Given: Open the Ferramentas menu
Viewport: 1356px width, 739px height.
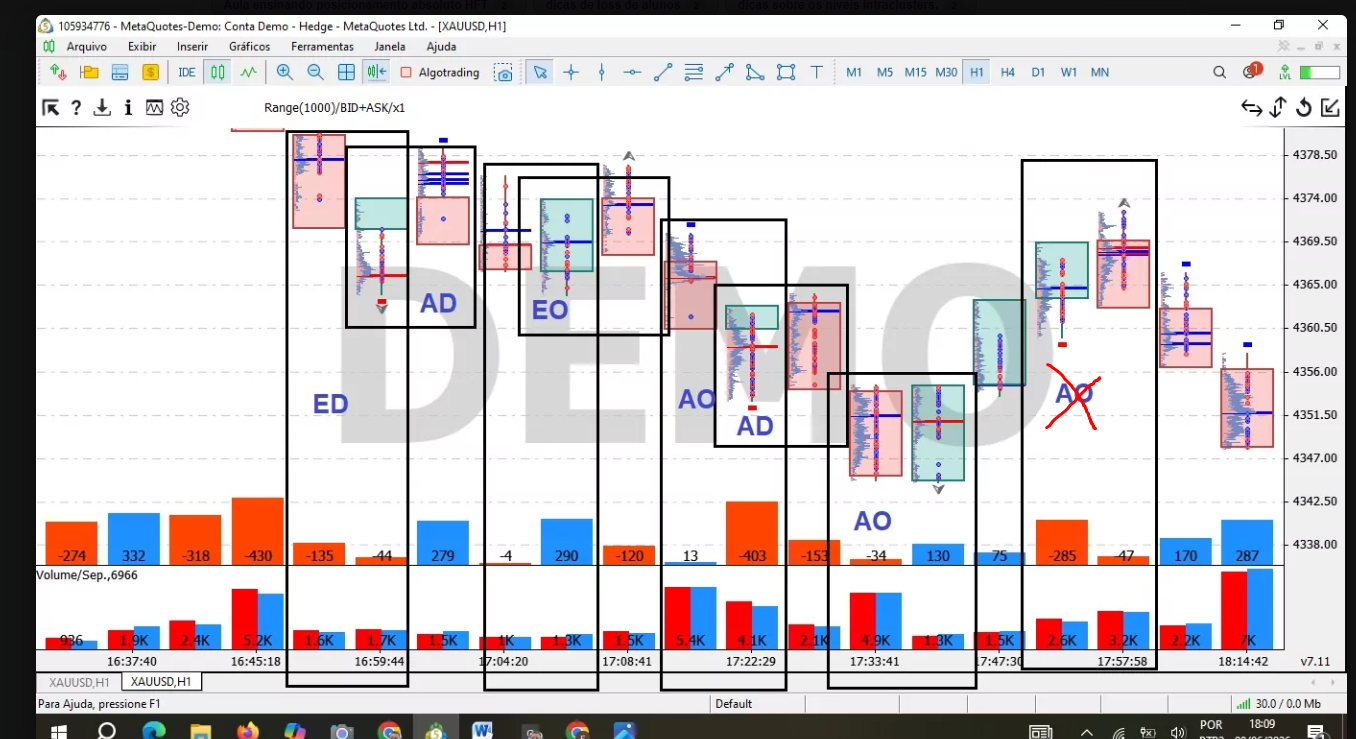Looking at the screenshot, I should click(322, 46).
